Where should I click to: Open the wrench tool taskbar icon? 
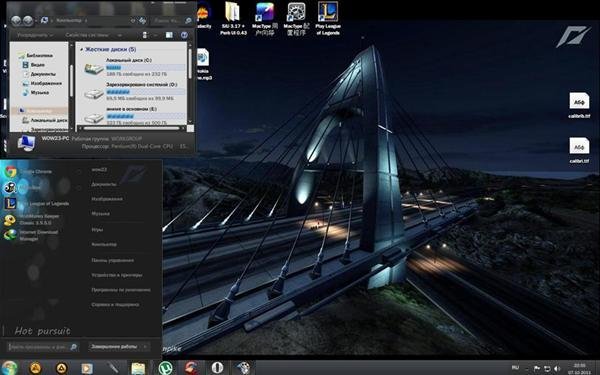pos(113,368)
